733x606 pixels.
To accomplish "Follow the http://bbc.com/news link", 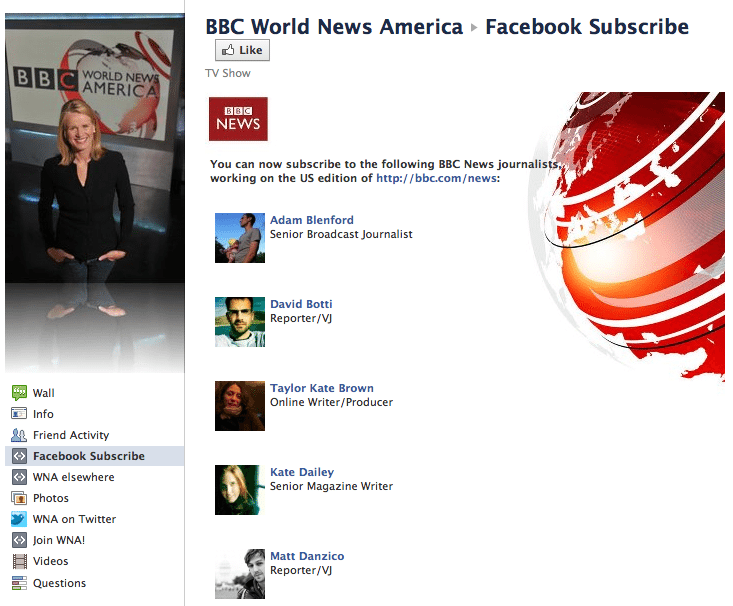I will (436, 178).
